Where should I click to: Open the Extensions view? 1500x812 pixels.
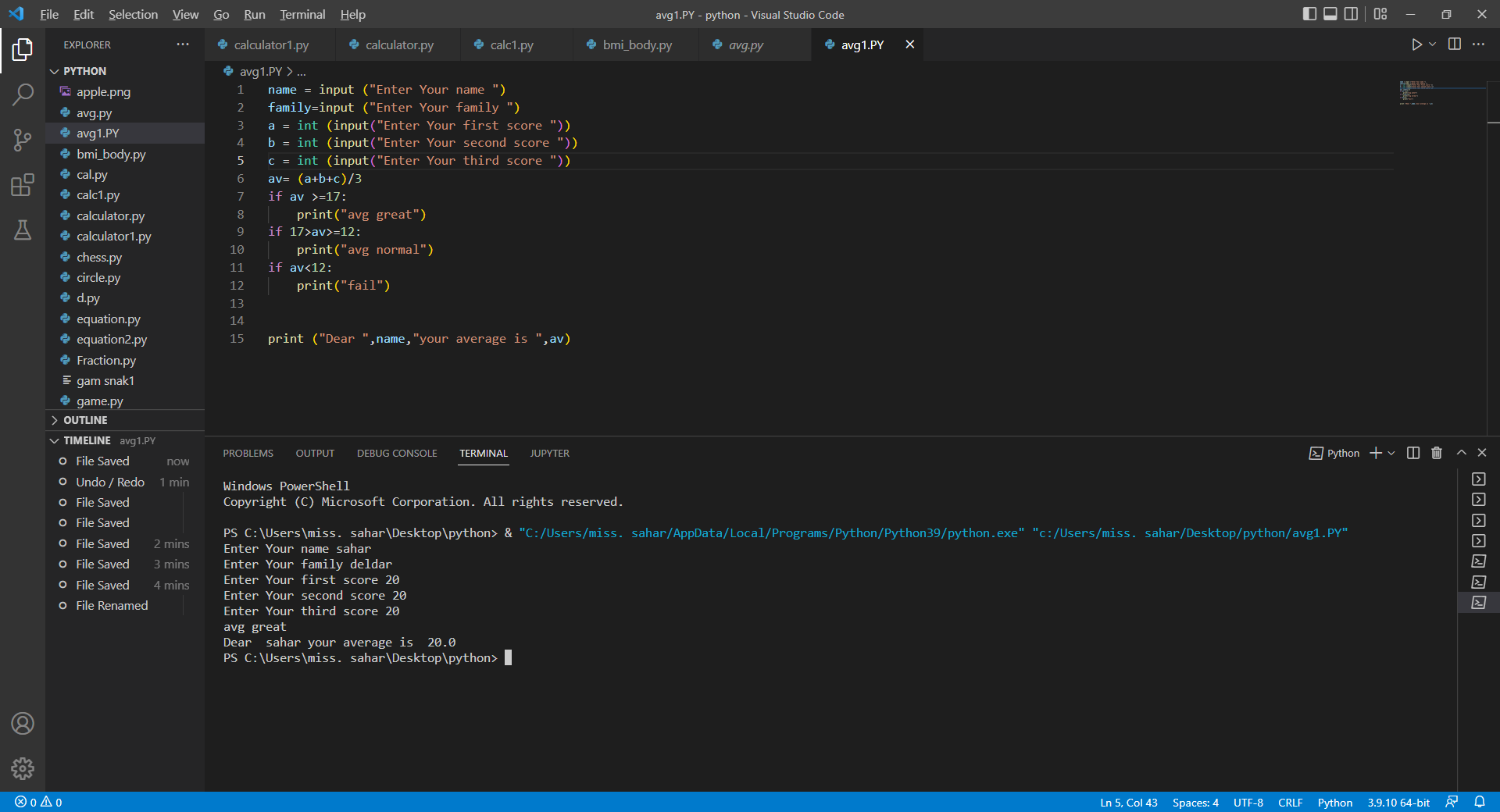coord(23,185)
